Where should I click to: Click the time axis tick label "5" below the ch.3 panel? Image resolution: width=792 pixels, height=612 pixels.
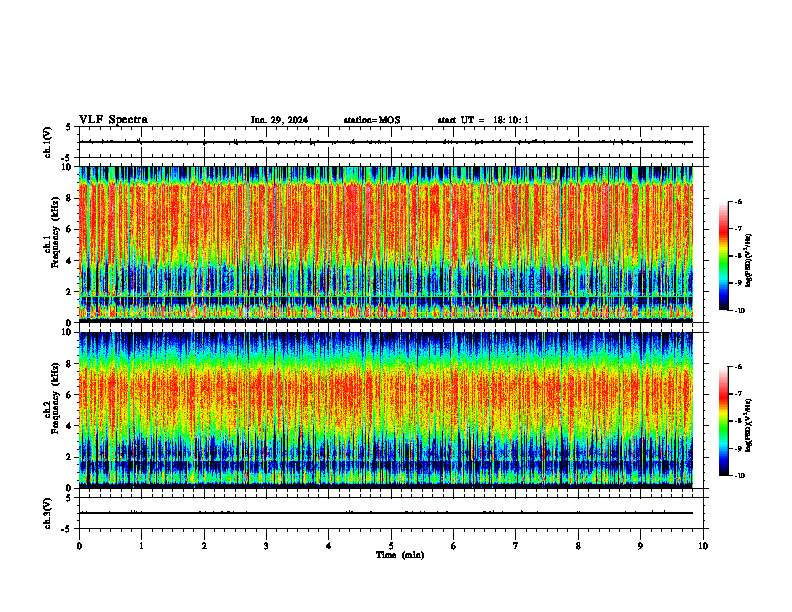coord(391,546)
